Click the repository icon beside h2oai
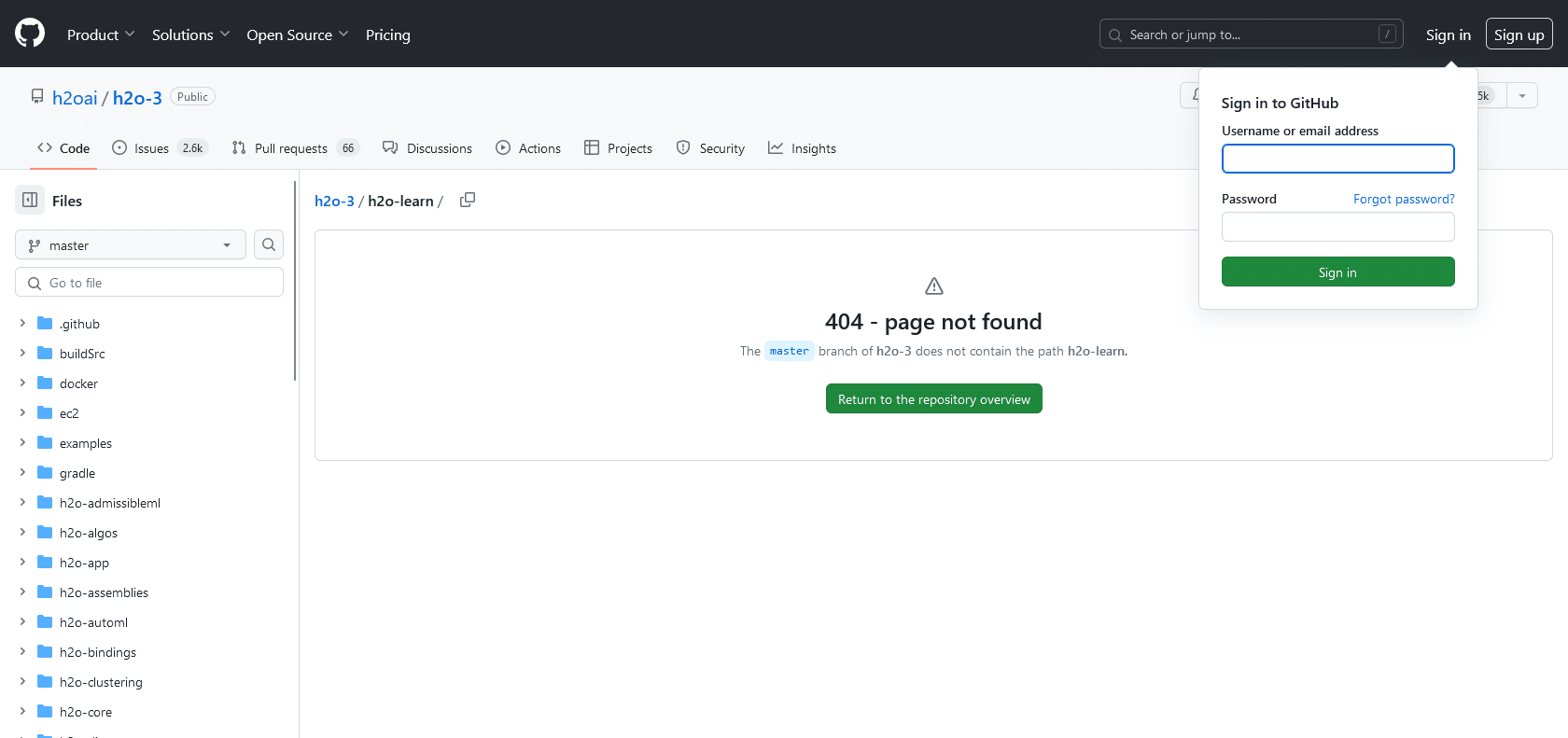Viewport: 1568px width, 738px height. (x=37, y=96)
